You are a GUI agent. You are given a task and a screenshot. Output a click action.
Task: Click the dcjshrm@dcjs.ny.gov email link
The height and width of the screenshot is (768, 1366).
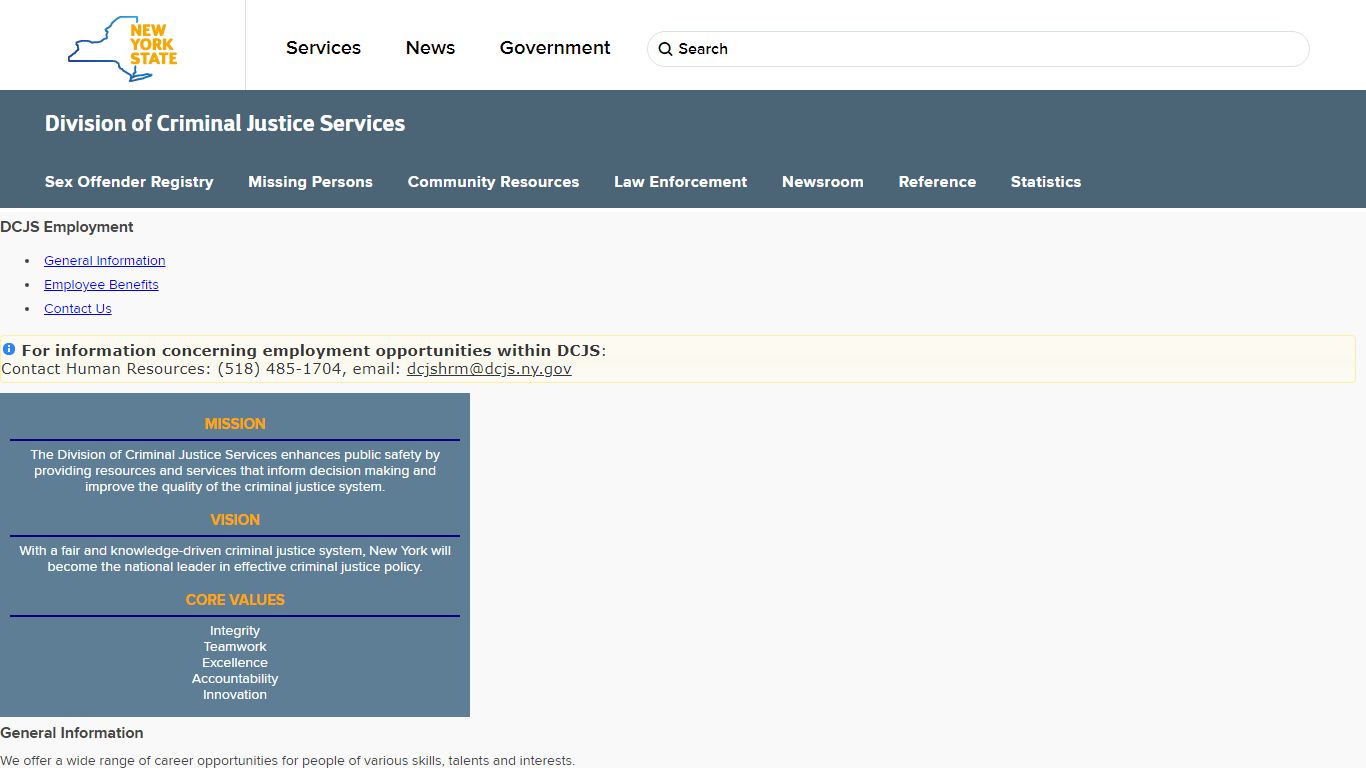[x=489, y=368]
